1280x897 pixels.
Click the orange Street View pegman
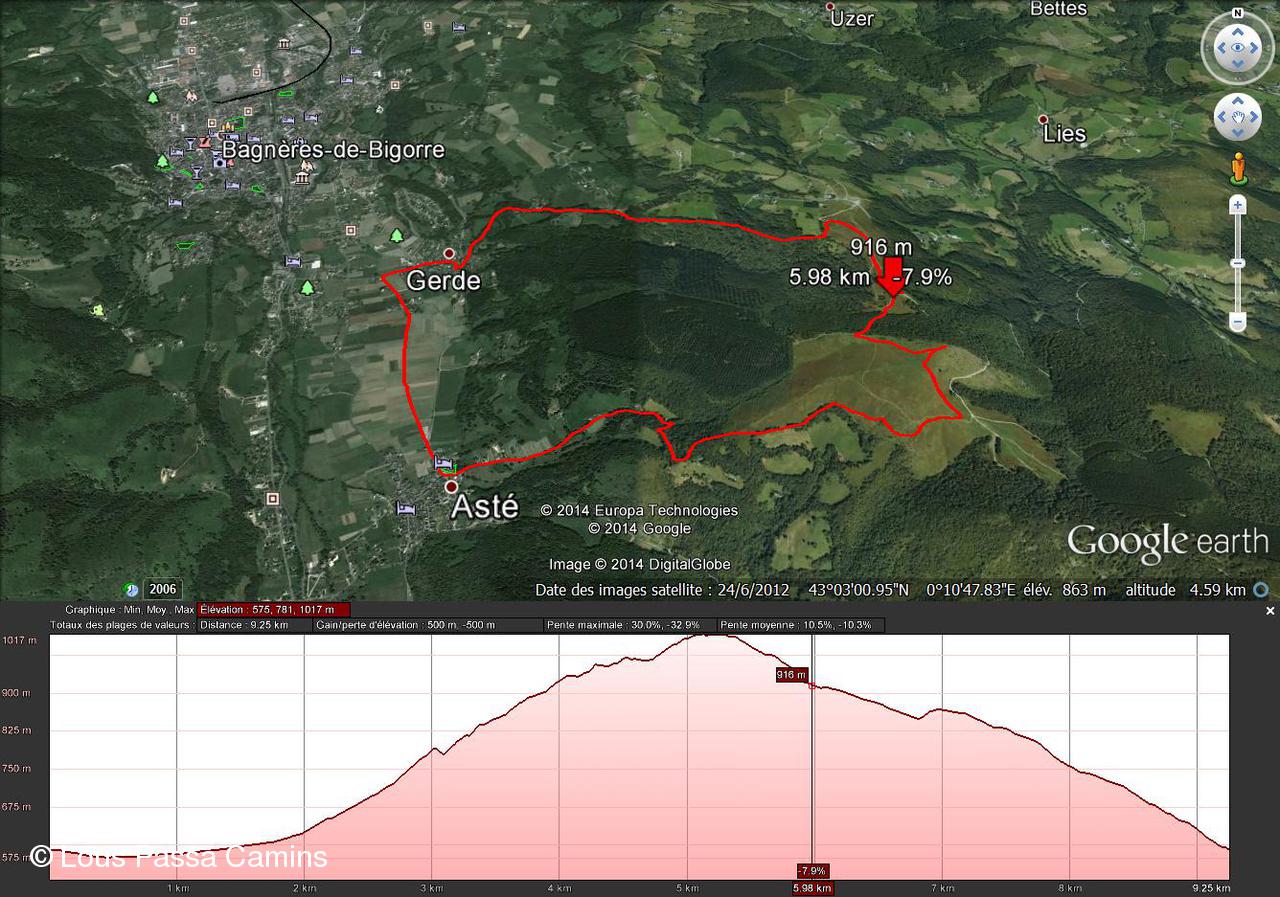[x=1238, y=167]
